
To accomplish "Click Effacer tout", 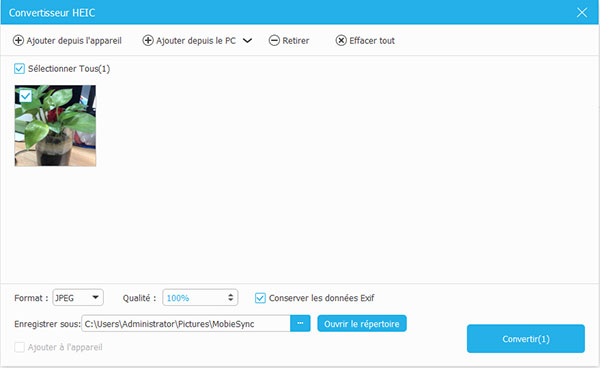I will point(365,41).
